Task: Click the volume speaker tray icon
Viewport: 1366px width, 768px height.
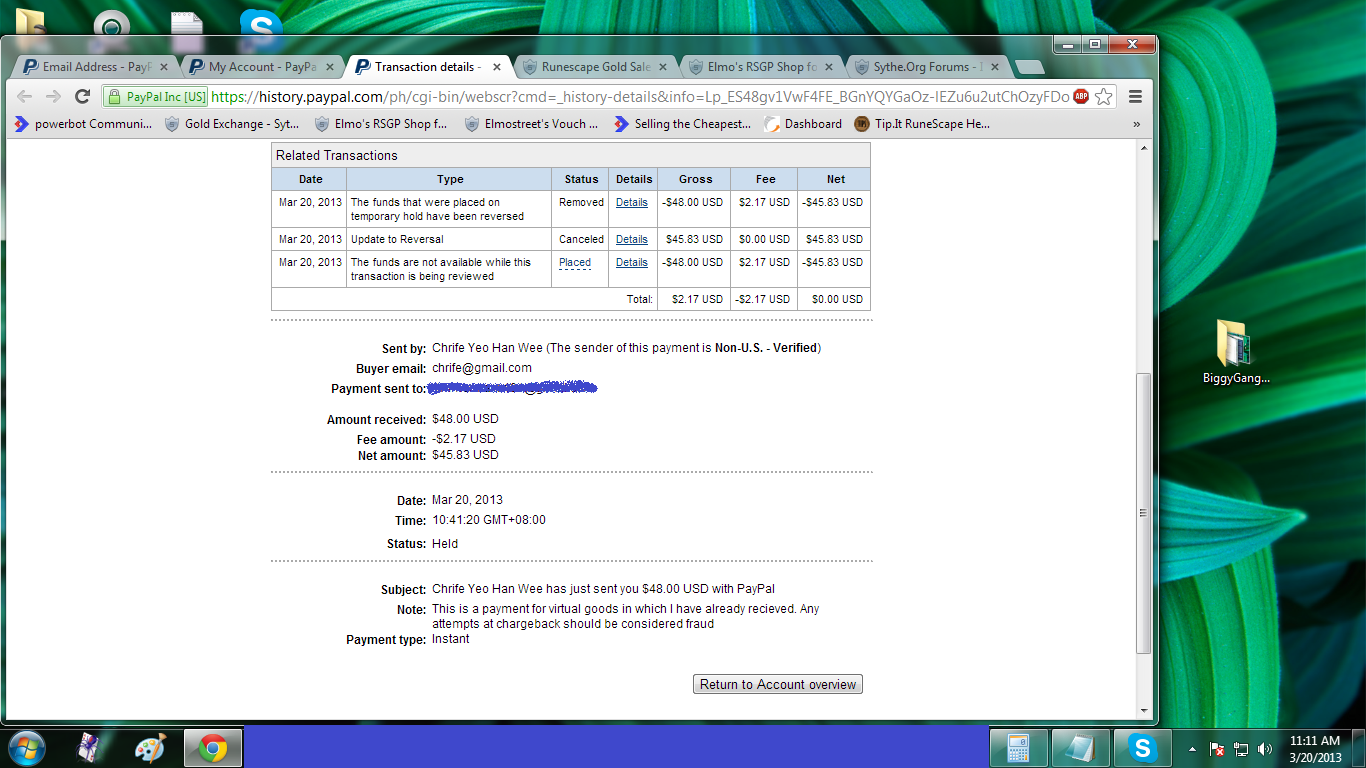Action: point(1265,748)
